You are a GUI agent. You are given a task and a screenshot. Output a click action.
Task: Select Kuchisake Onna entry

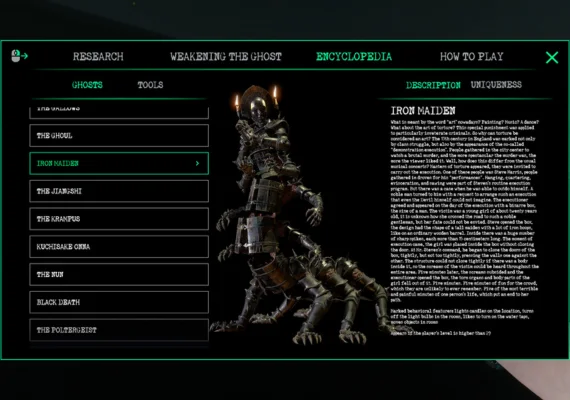[119, 247]
